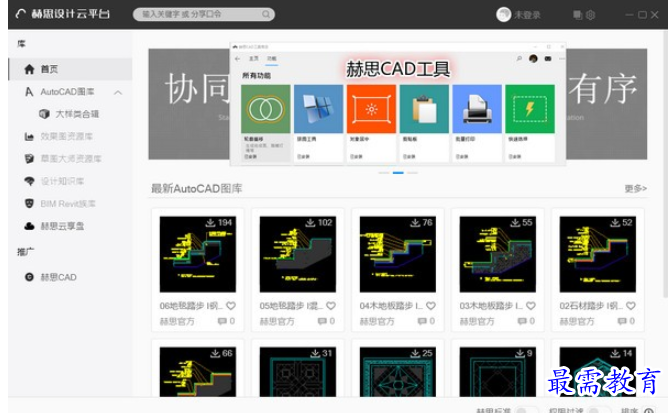Click download icon showing 194 downloads
The image size is (669, 413).
coord(210,223)
